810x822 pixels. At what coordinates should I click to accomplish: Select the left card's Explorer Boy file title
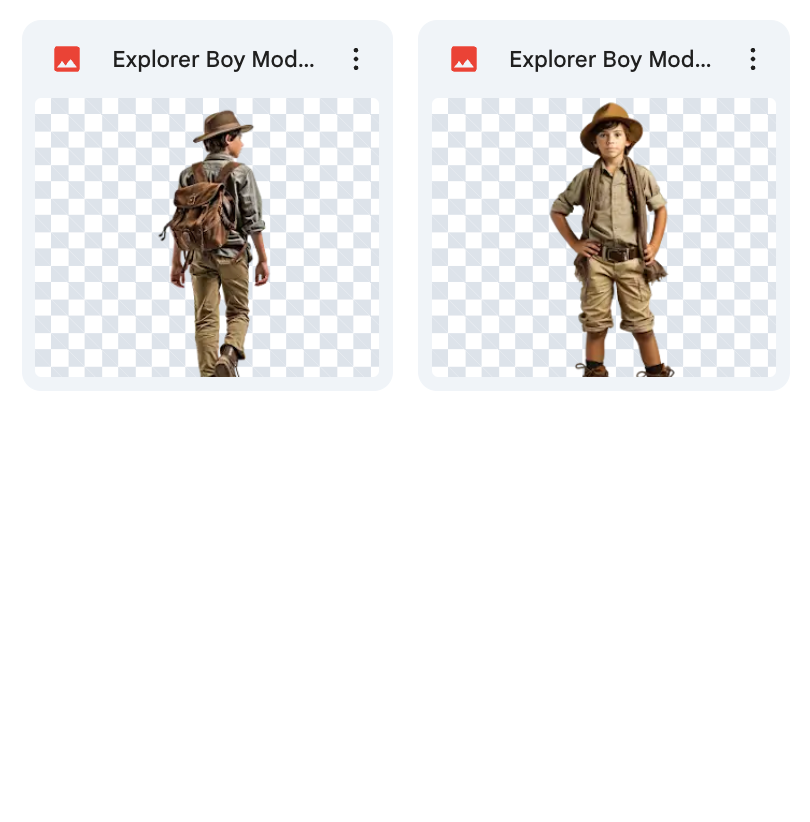coord(213,59)
